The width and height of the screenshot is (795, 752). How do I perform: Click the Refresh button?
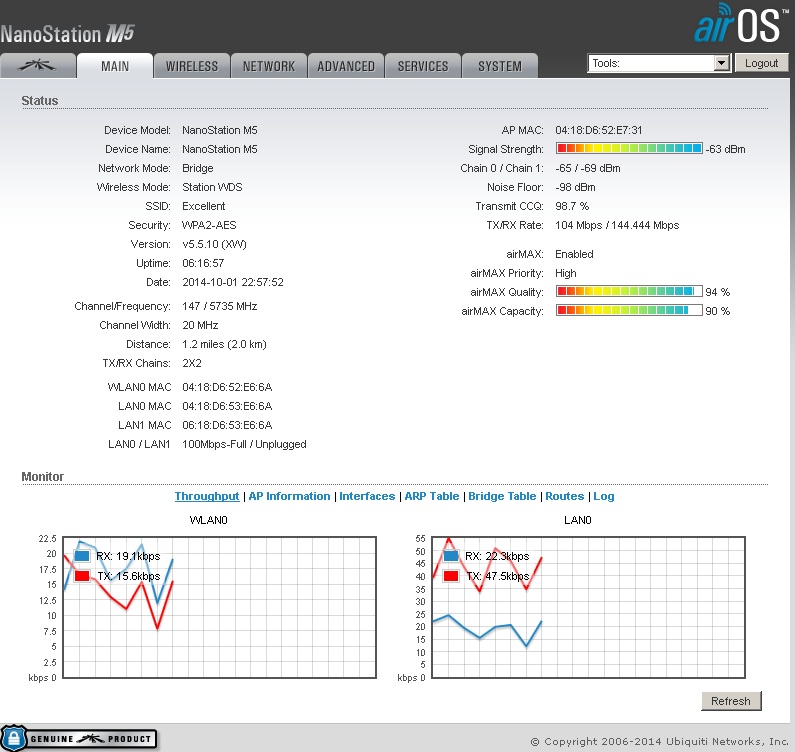[731, 701]
